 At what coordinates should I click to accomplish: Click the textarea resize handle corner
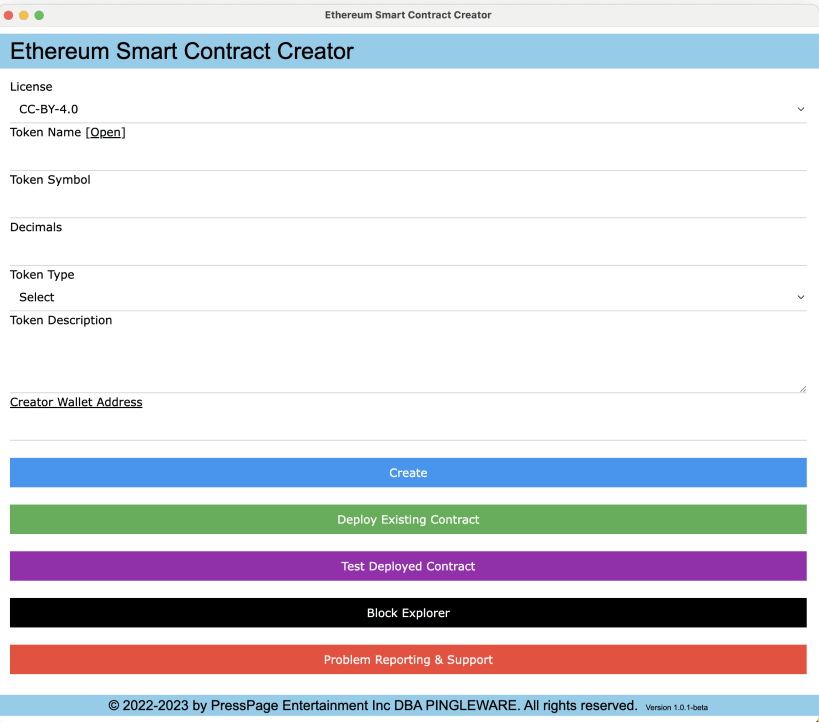click(803, 389)
